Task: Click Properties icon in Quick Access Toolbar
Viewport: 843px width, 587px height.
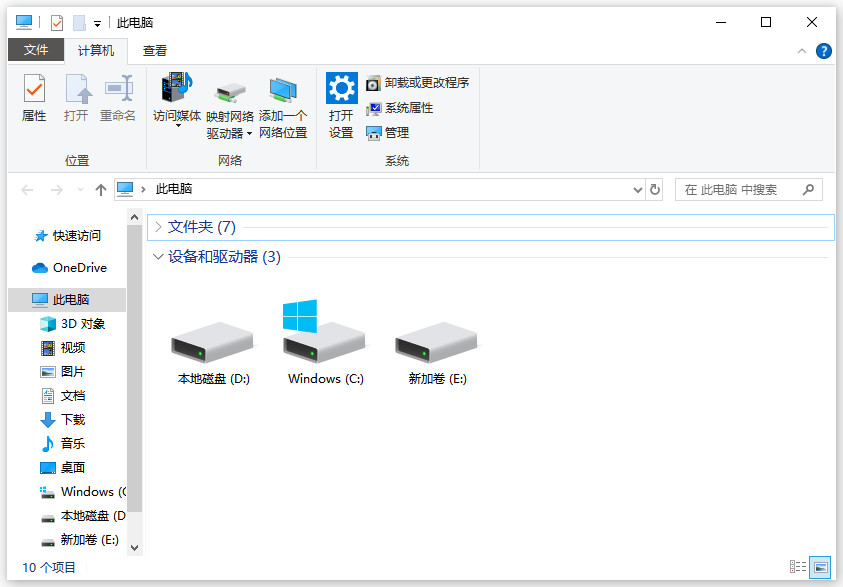Action: (x=57, y=23)
